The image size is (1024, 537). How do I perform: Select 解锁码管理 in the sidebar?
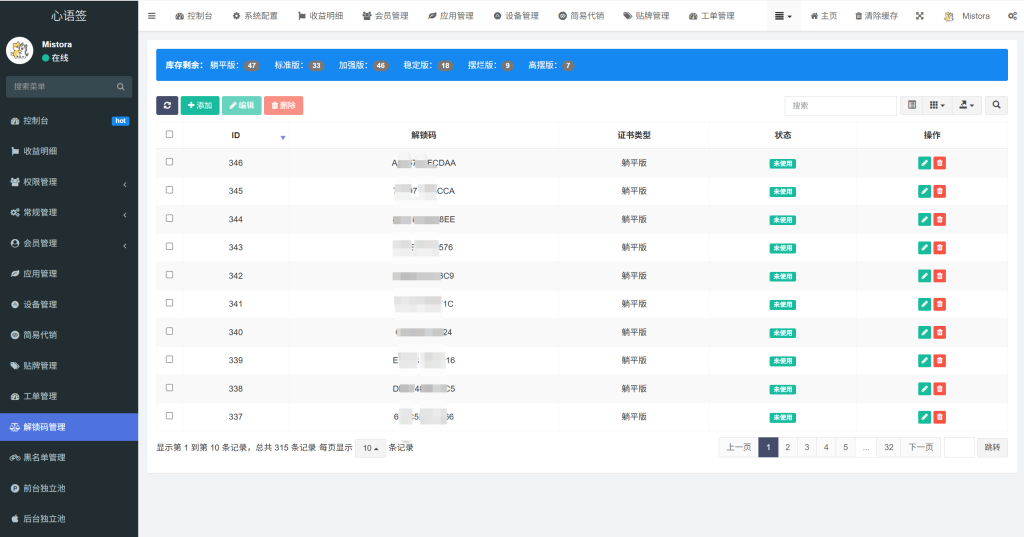pyautogui.click(x=69, y=427)
